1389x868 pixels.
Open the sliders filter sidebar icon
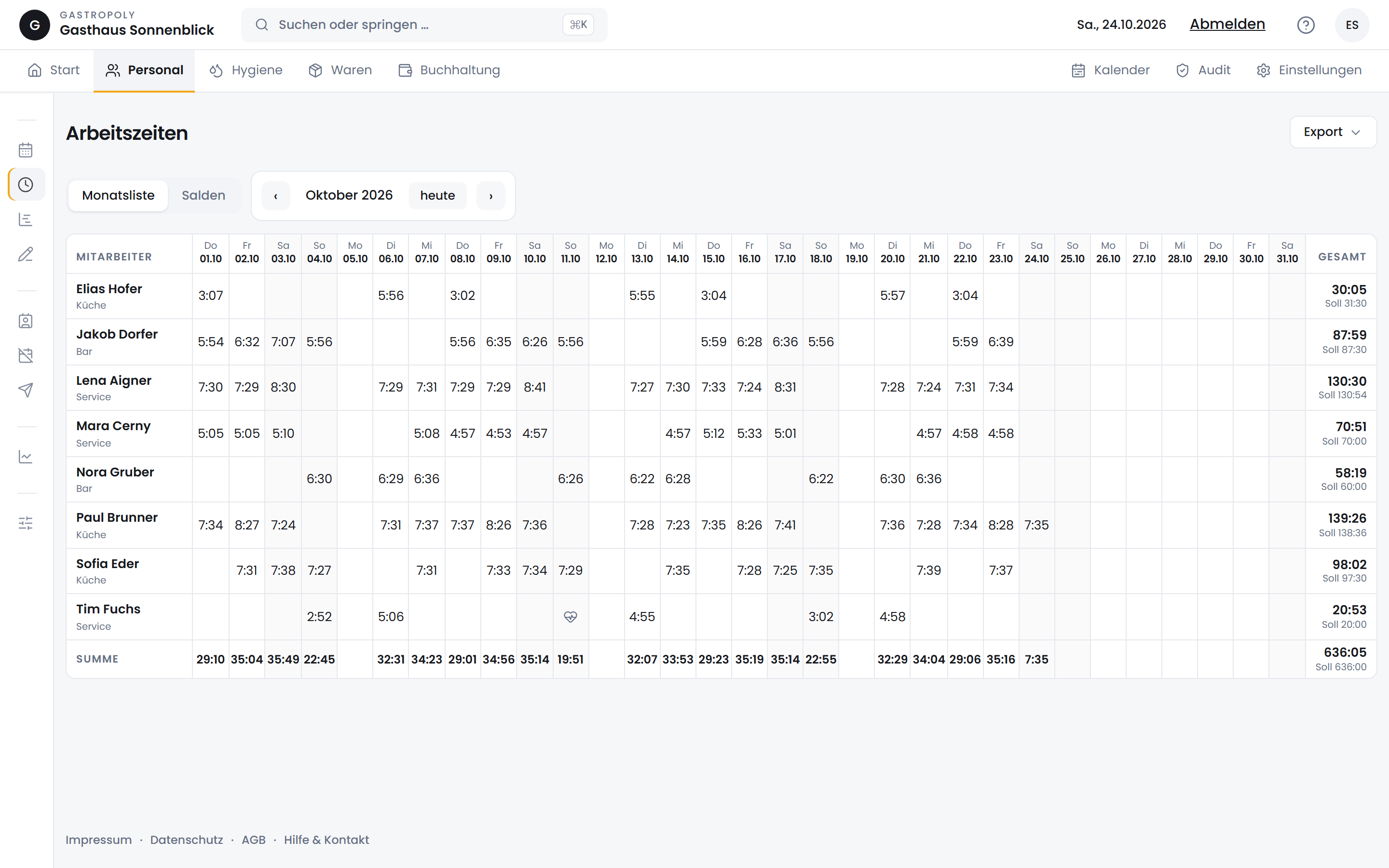click(x=26, y=523)
